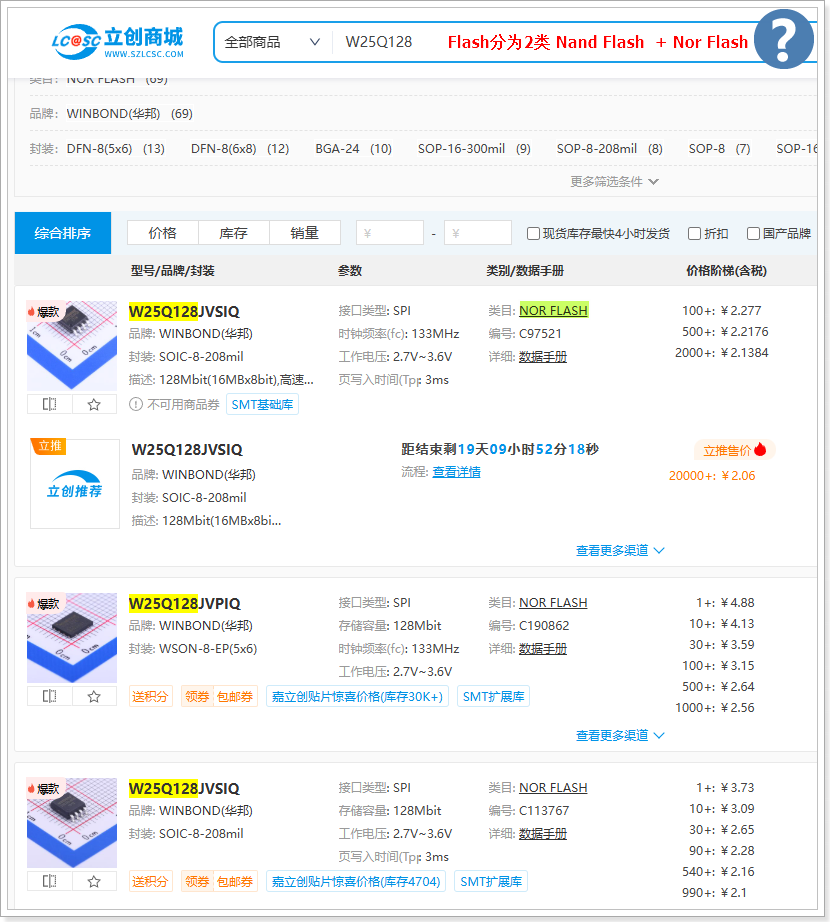Filter by package SOP-8 (7)
Viewport: 830px width, 922px height.
719,149
